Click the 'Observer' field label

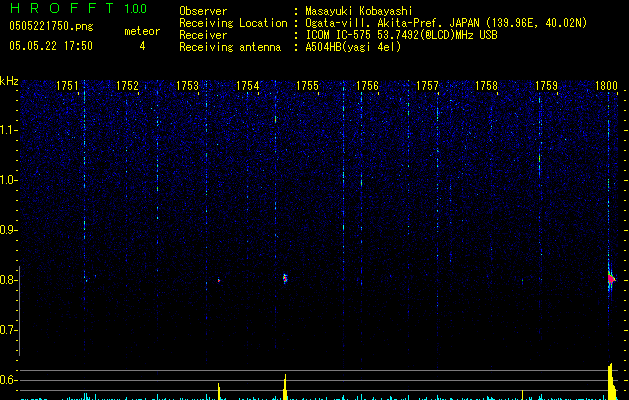(203, 11)
